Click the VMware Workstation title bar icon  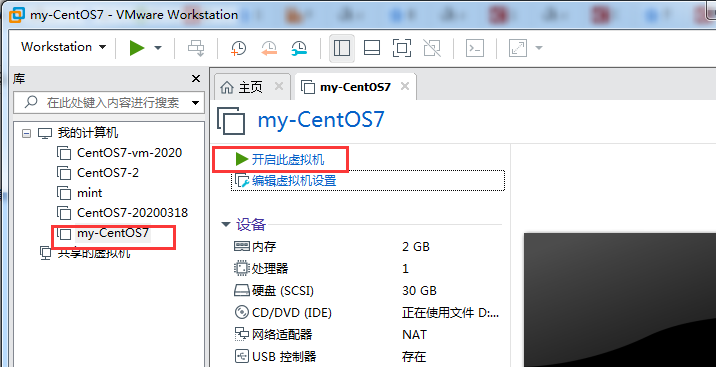tap(17, 14)
